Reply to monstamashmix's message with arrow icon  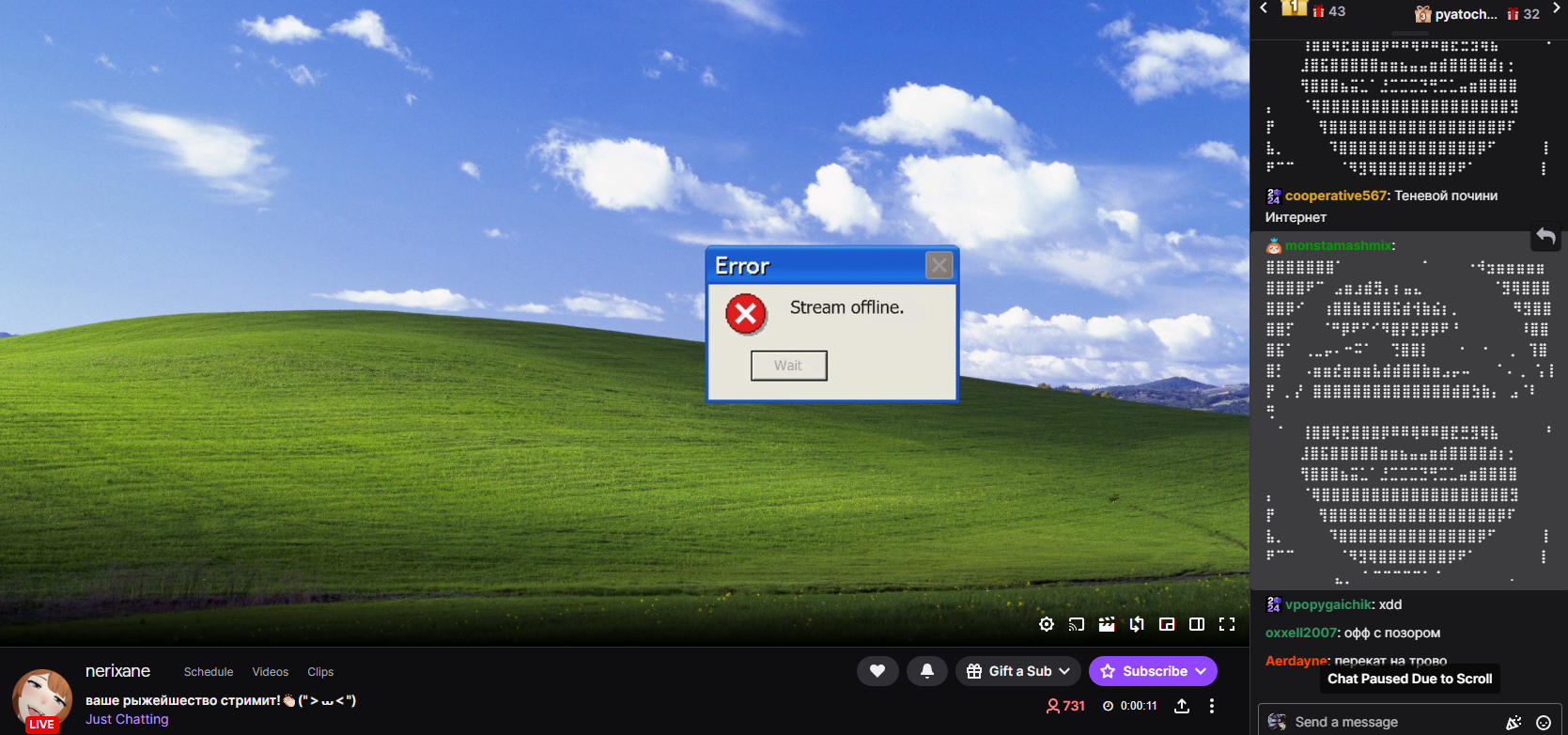click(x=1545, y=236)
